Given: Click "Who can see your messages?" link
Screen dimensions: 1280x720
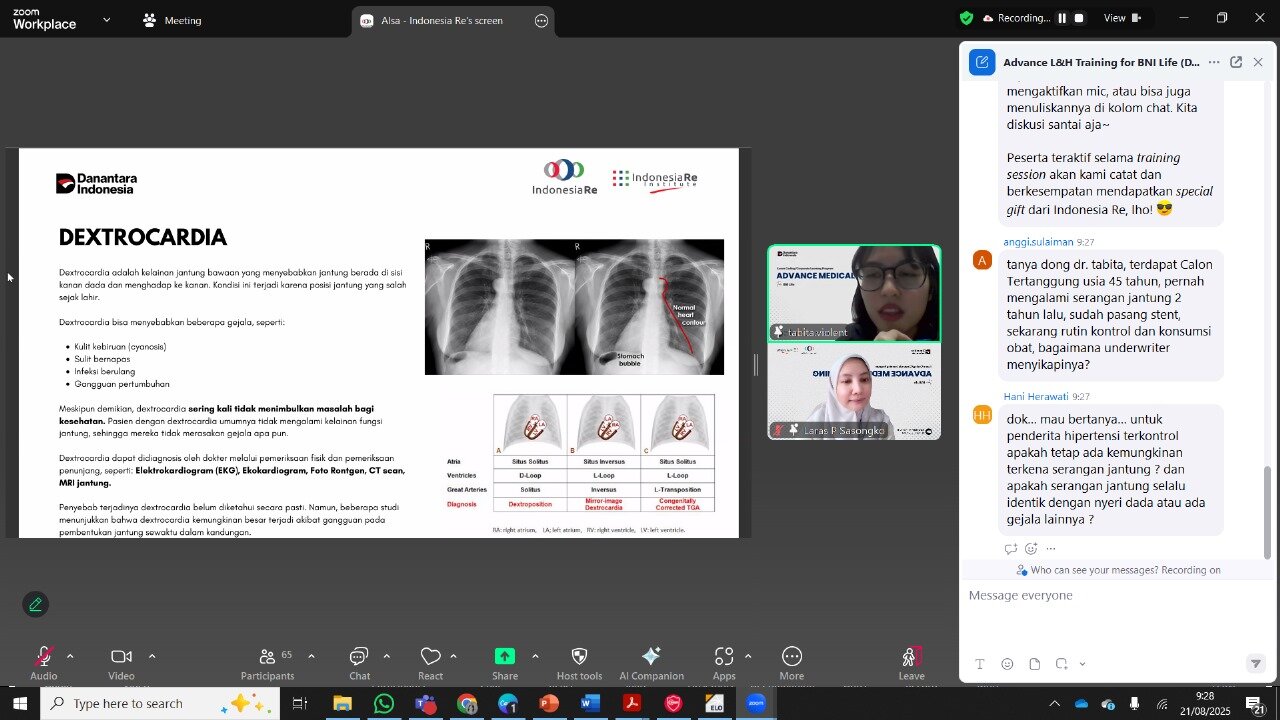Looking at the screenshot, I should pyautogui.click(x=1093, y=570).
